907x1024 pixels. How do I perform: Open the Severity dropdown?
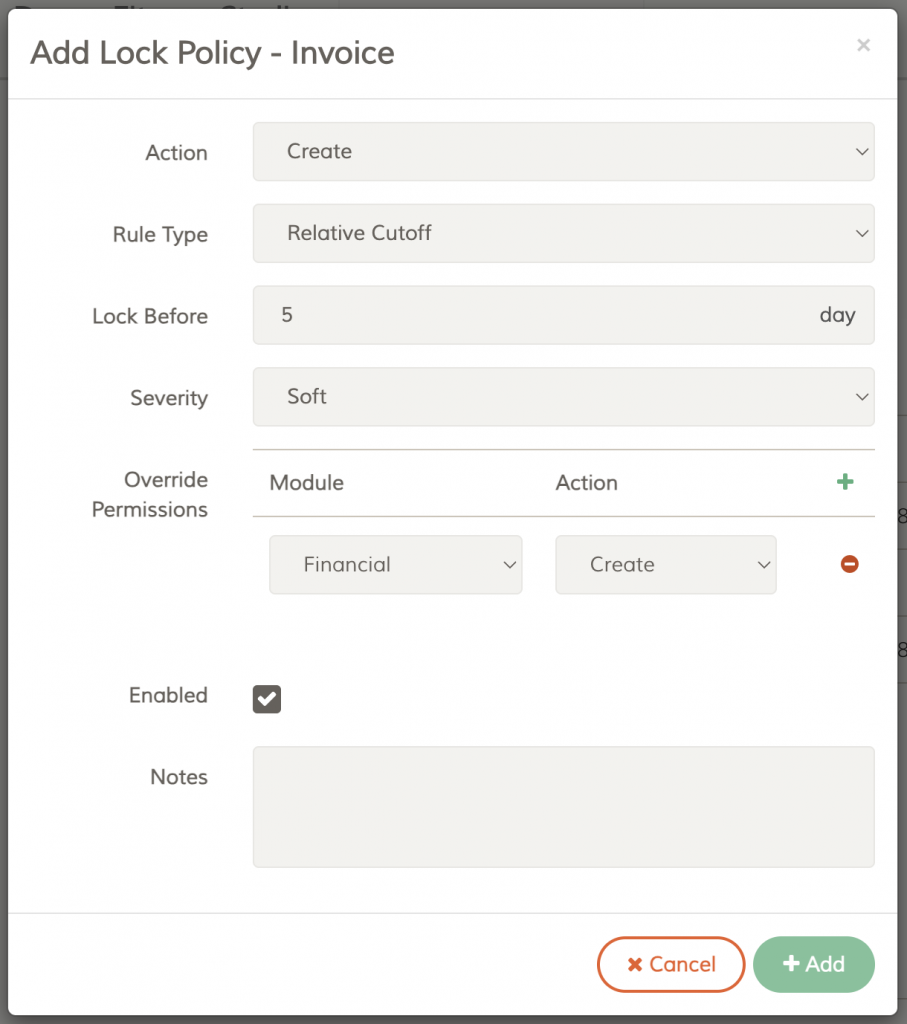click(564, 397)
